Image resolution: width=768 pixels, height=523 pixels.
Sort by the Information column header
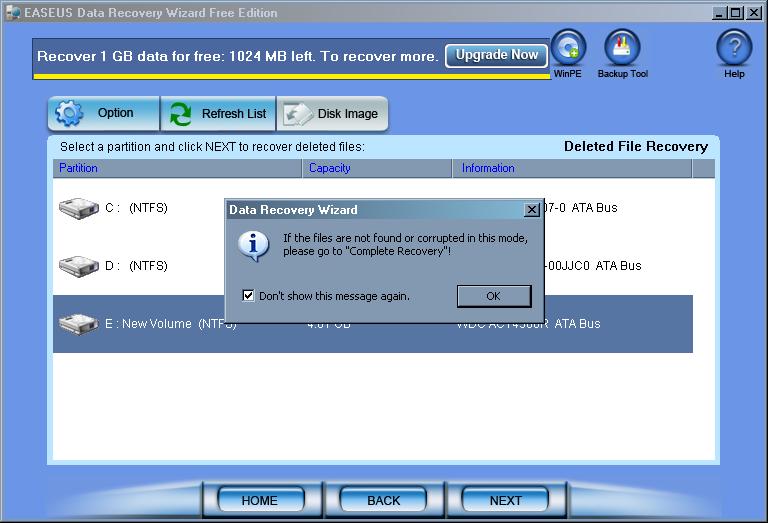click(x=572, y=168)
